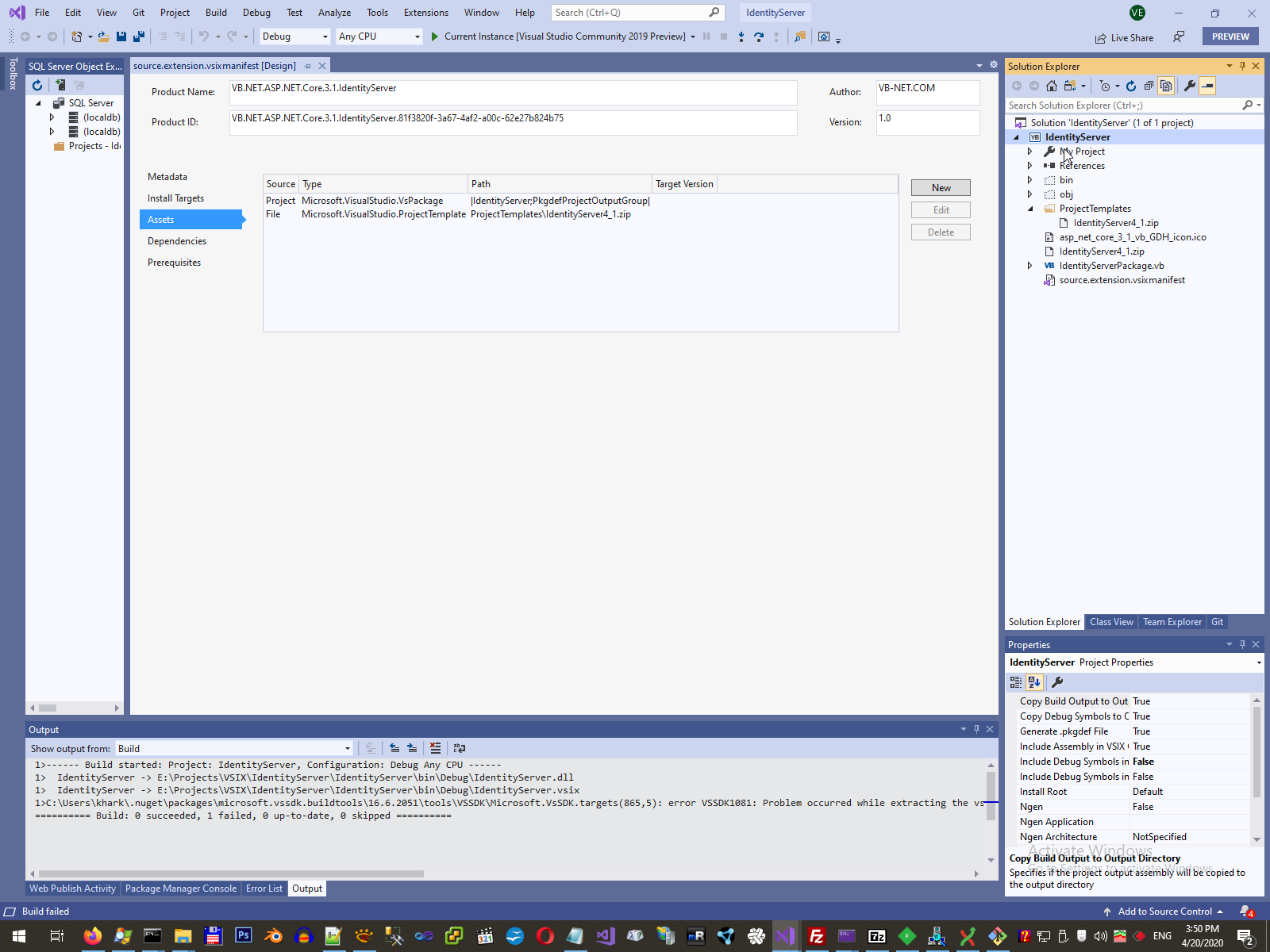Click the Live Share button

point(1124,37)
